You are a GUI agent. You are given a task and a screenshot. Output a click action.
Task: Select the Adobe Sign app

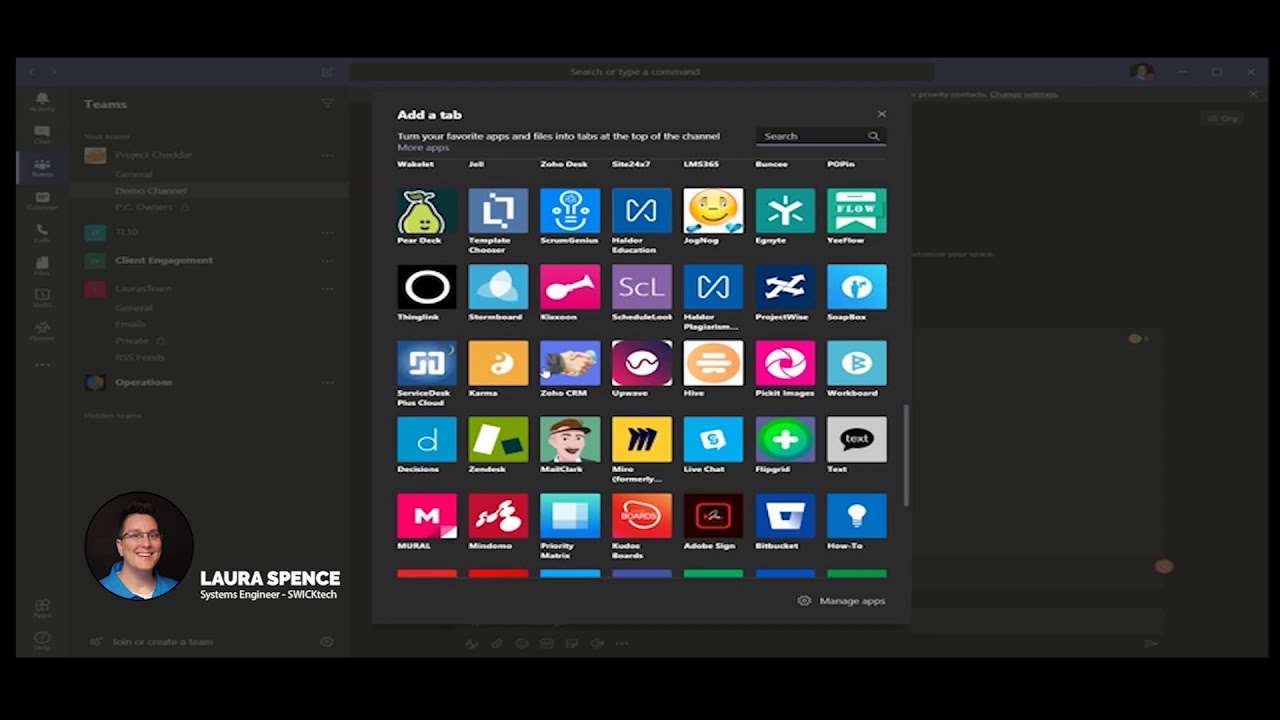pos(713,516)
